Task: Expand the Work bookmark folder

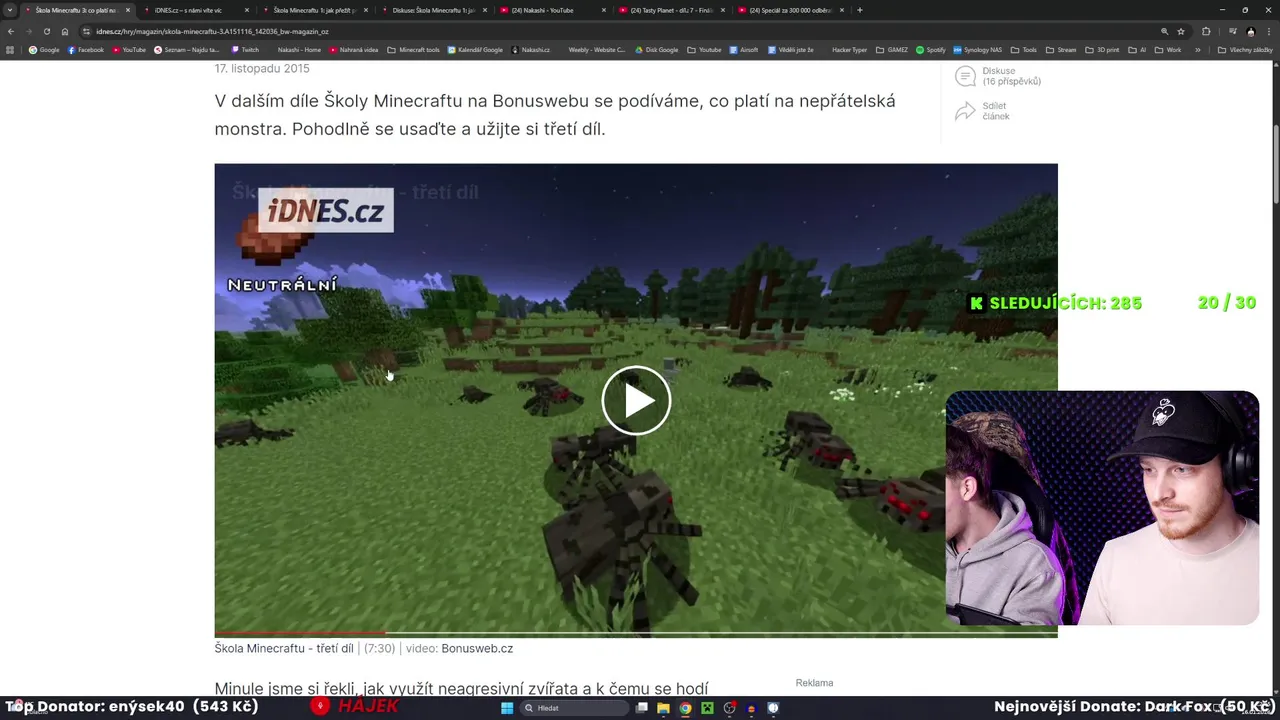Action: click(x=1168, y=49)
